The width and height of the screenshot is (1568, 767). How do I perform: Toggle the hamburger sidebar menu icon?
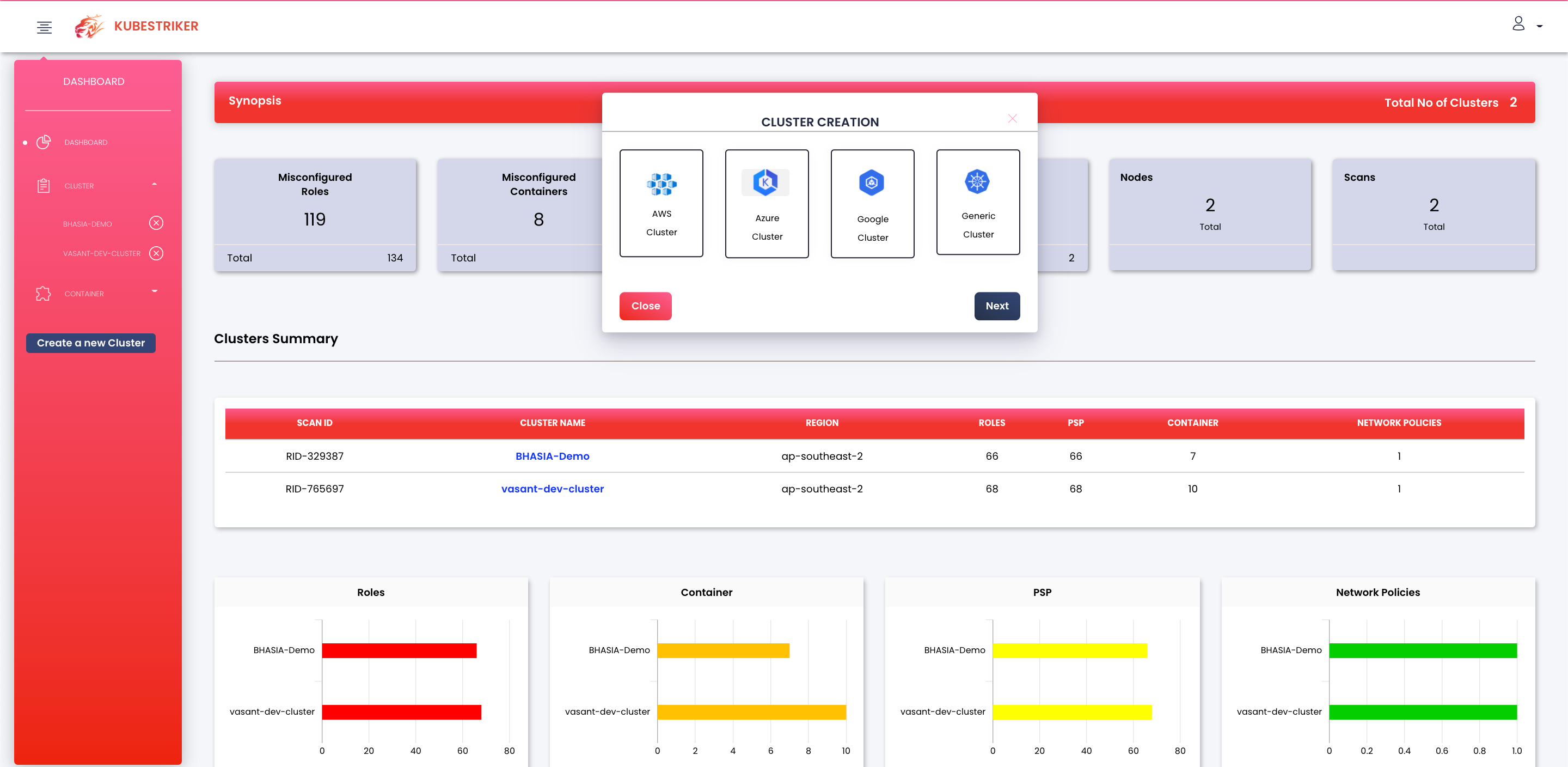click(44, 27)
